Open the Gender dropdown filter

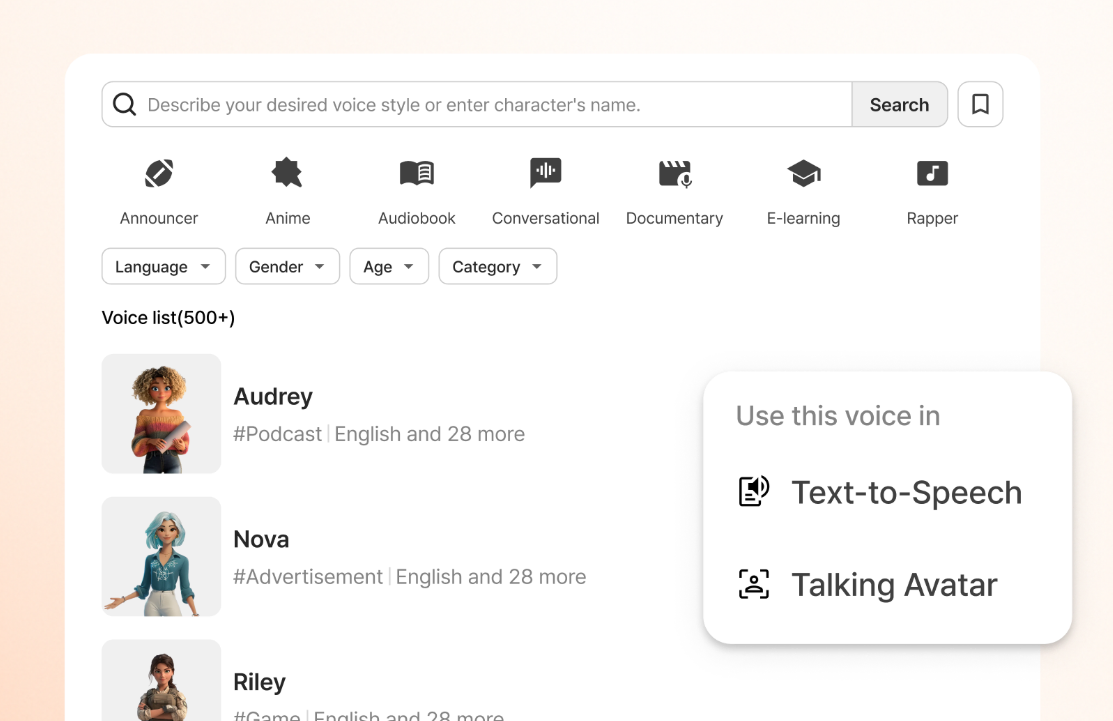point(287,267)
